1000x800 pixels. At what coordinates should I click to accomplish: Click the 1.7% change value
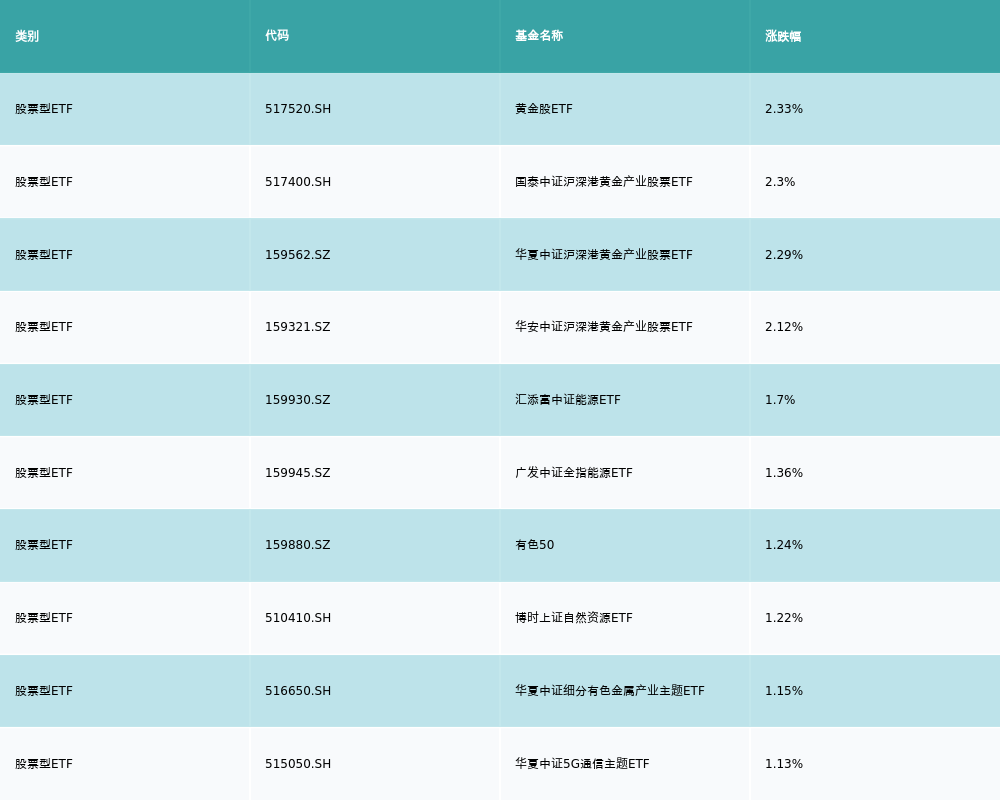[x=780, y=400]
